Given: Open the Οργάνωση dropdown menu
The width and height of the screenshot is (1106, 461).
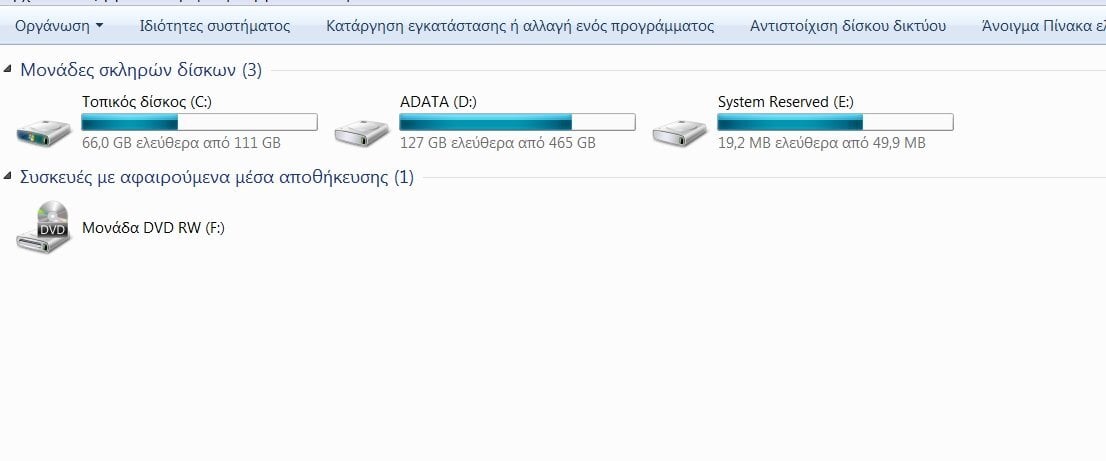Looking at the screenshot, I should point(59,26).
